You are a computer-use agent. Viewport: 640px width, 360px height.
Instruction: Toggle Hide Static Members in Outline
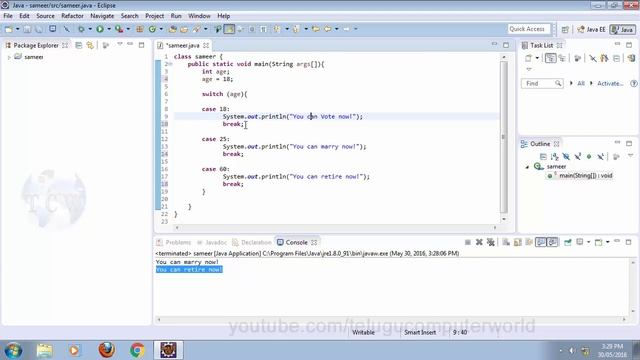pyautogui.click(x=577, y=156)
